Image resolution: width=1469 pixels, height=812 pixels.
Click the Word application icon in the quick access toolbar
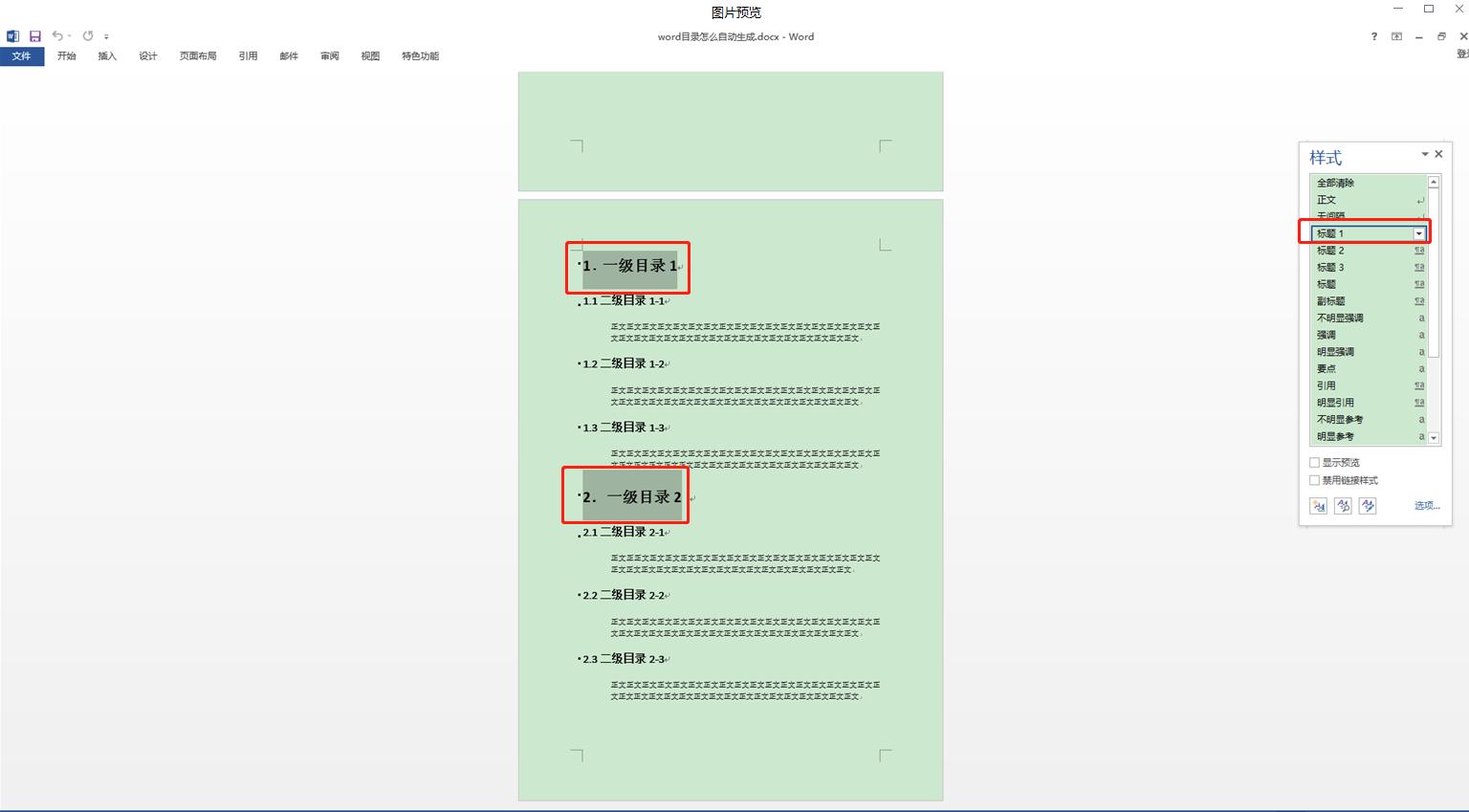click(x=12, y=36)
